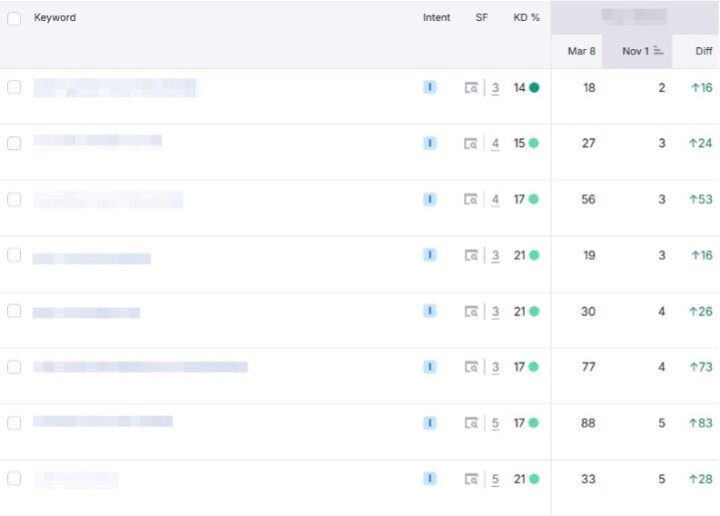Click informational intent badge in KD 15 row
Viewport: 720px width, 516px height.
430,143
